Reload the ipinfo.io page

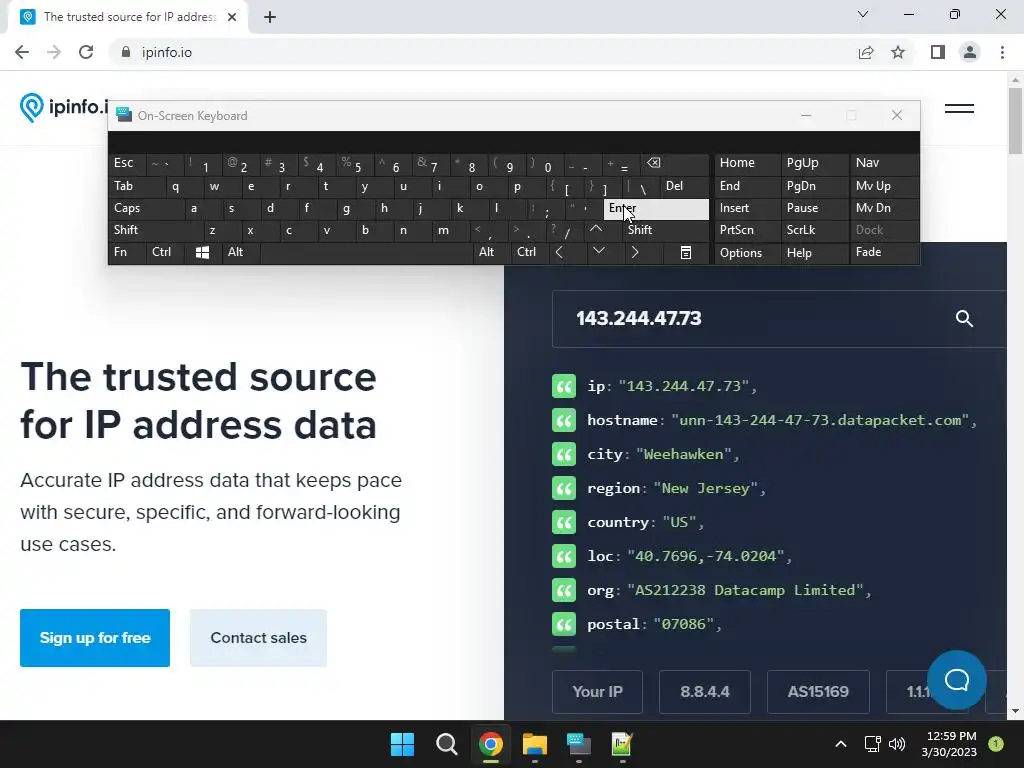click(x=86, y=52)
